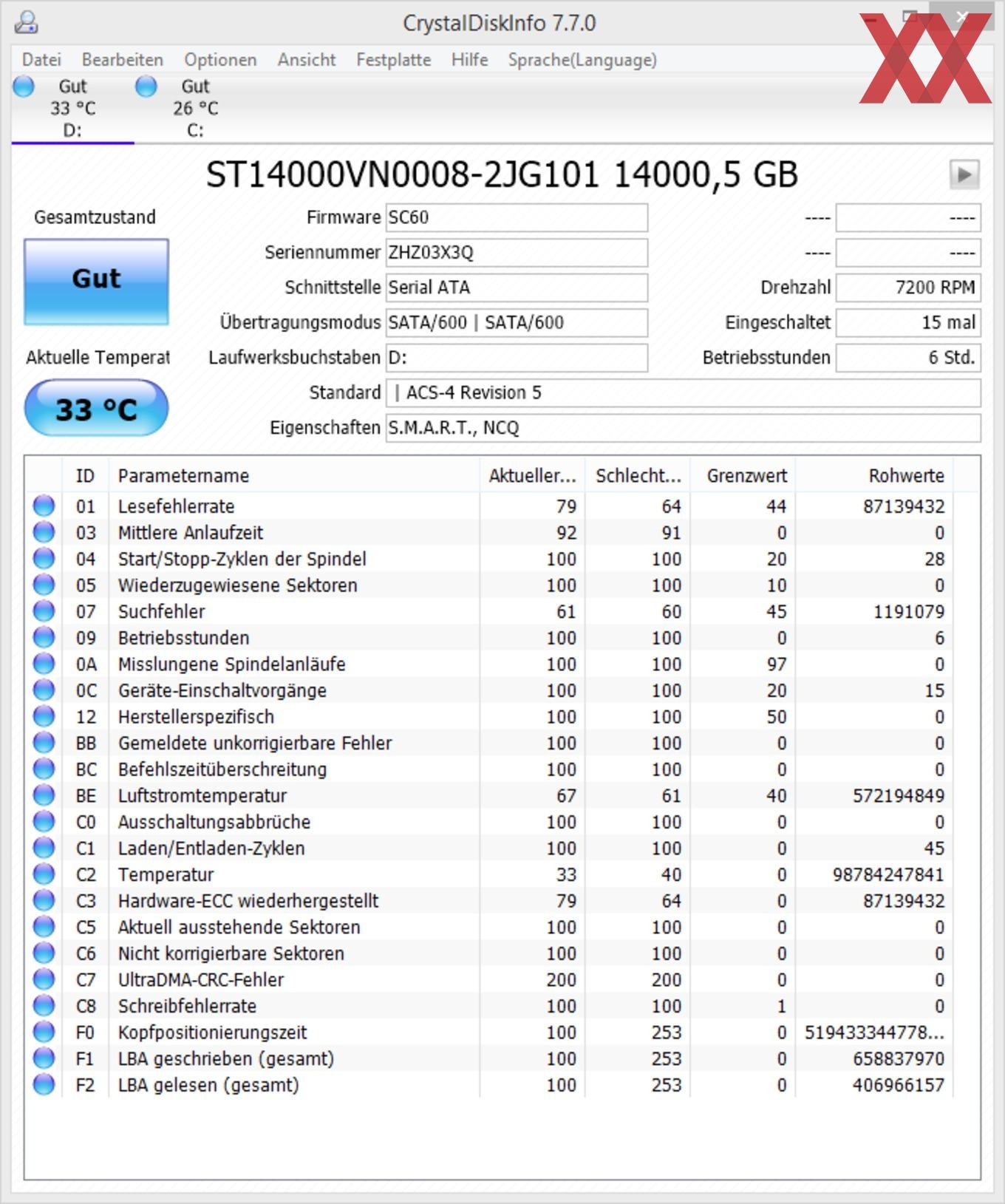1005x1204 pixels.
Task: Click the blue status orb for drive C:
Action: coord(146,86)
